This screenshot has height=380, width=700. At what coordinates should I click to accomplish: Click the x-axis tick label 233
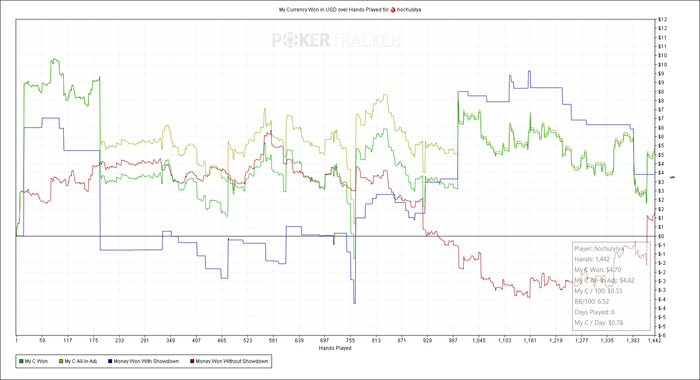tap(119, 341)
